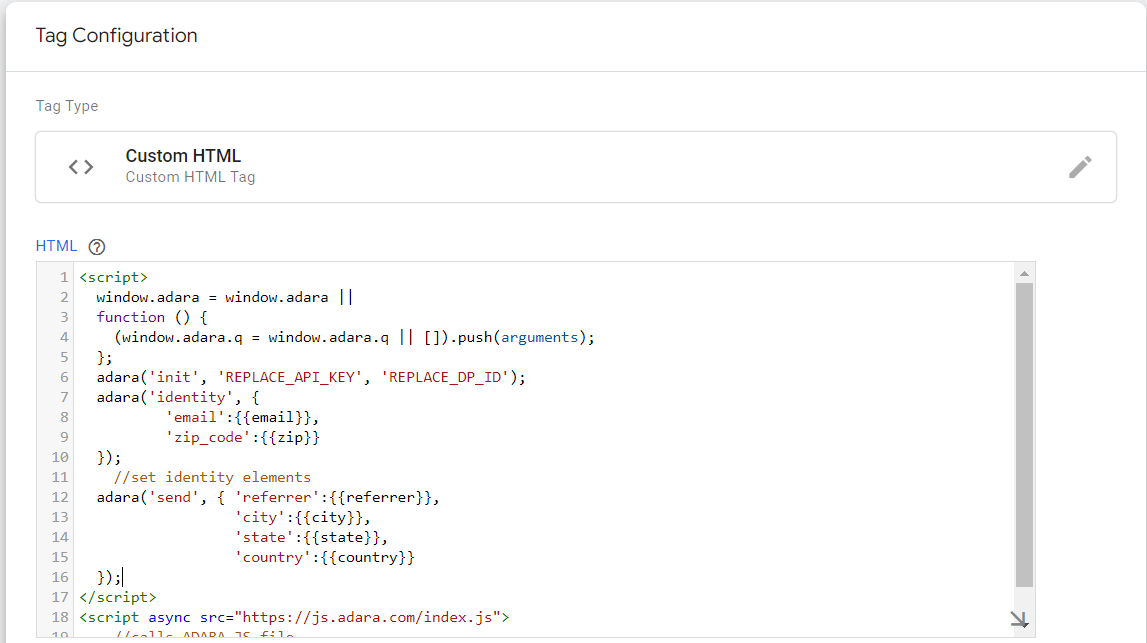Click the js.adara.com/index.js URL string
The width and height of the screenshot is (1147, 643).
[x=367, y=617]
